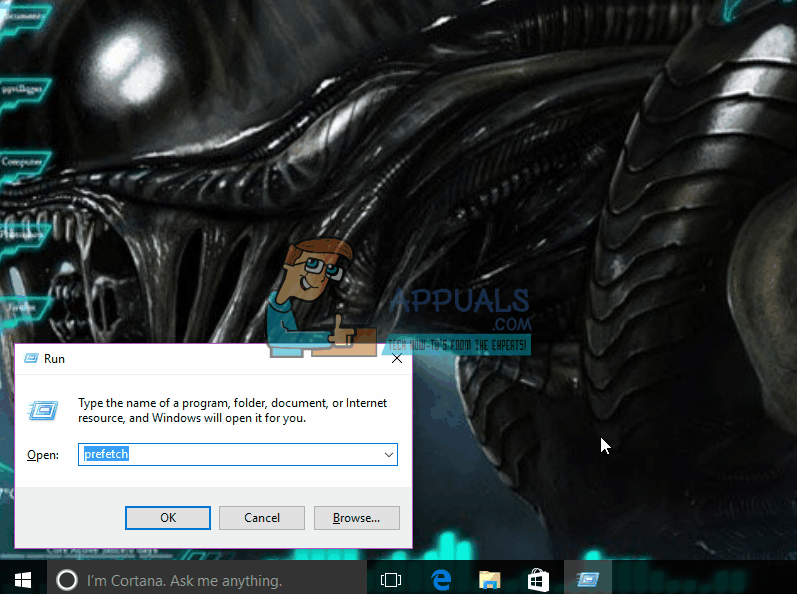Launch Microsoft Edge from the taskbar

[441, 580]
